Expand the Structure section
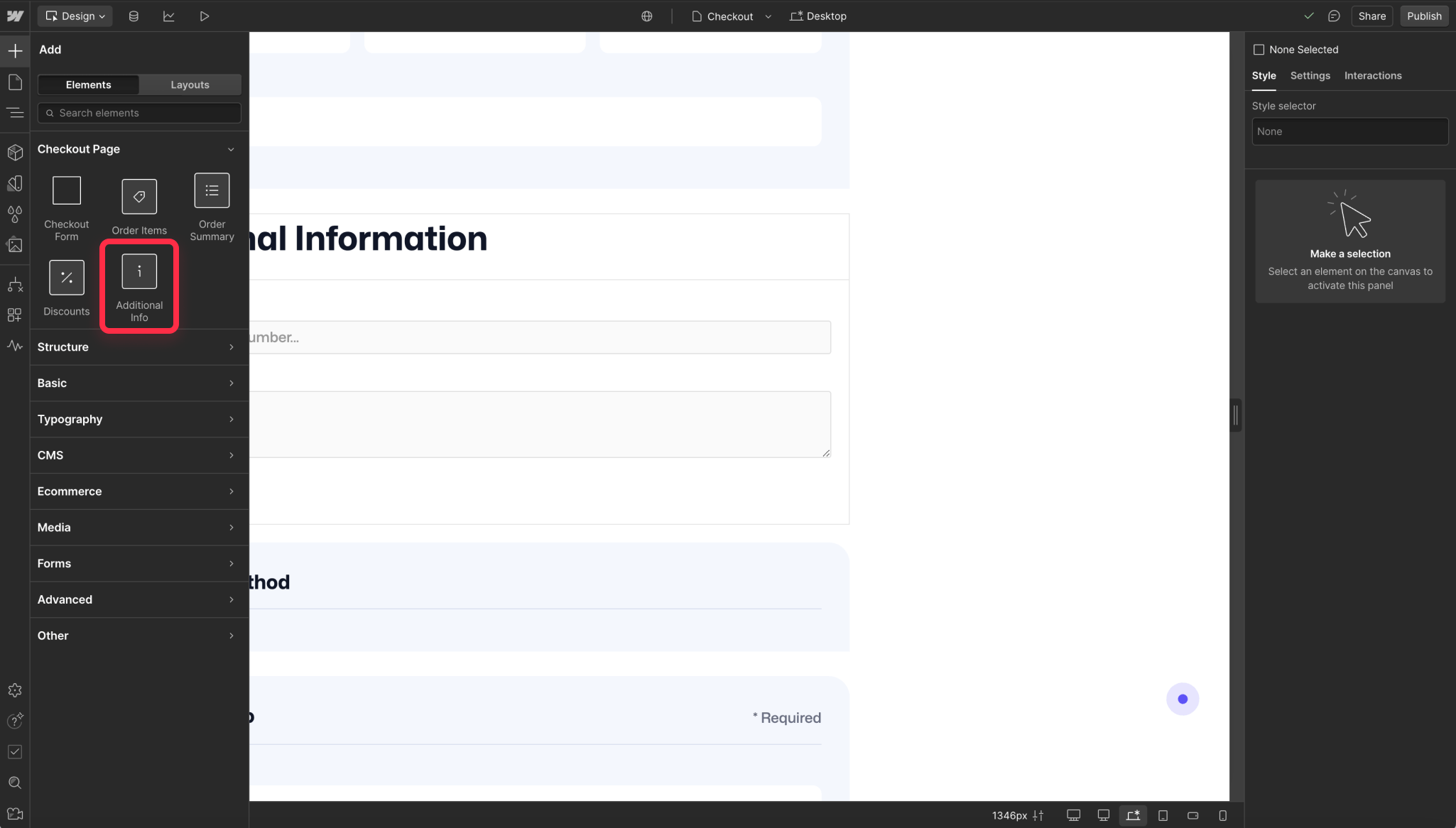The width and height of the screenshot is (1456, 828). [139, 347]
